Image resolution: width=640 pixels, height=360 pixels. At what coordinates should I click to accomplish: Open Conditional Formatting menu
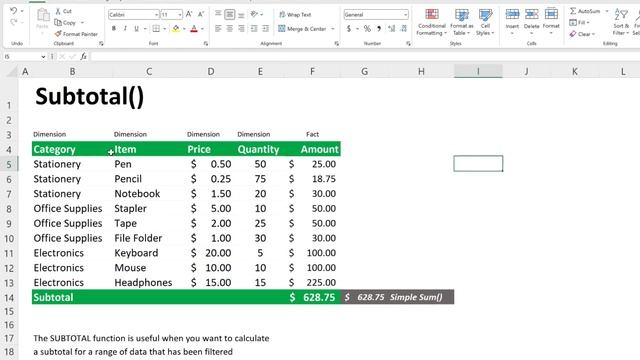432,22
